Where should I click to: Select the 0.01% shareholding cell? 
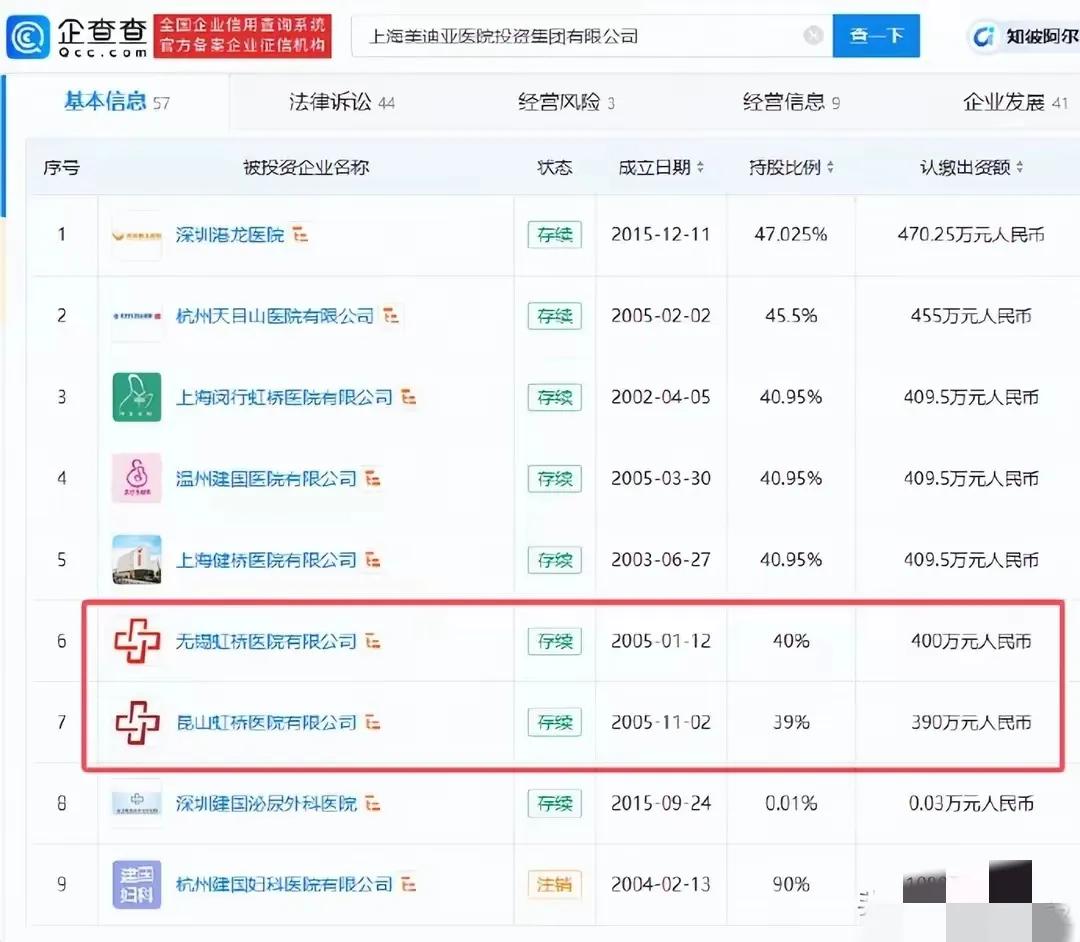point(791,804)
